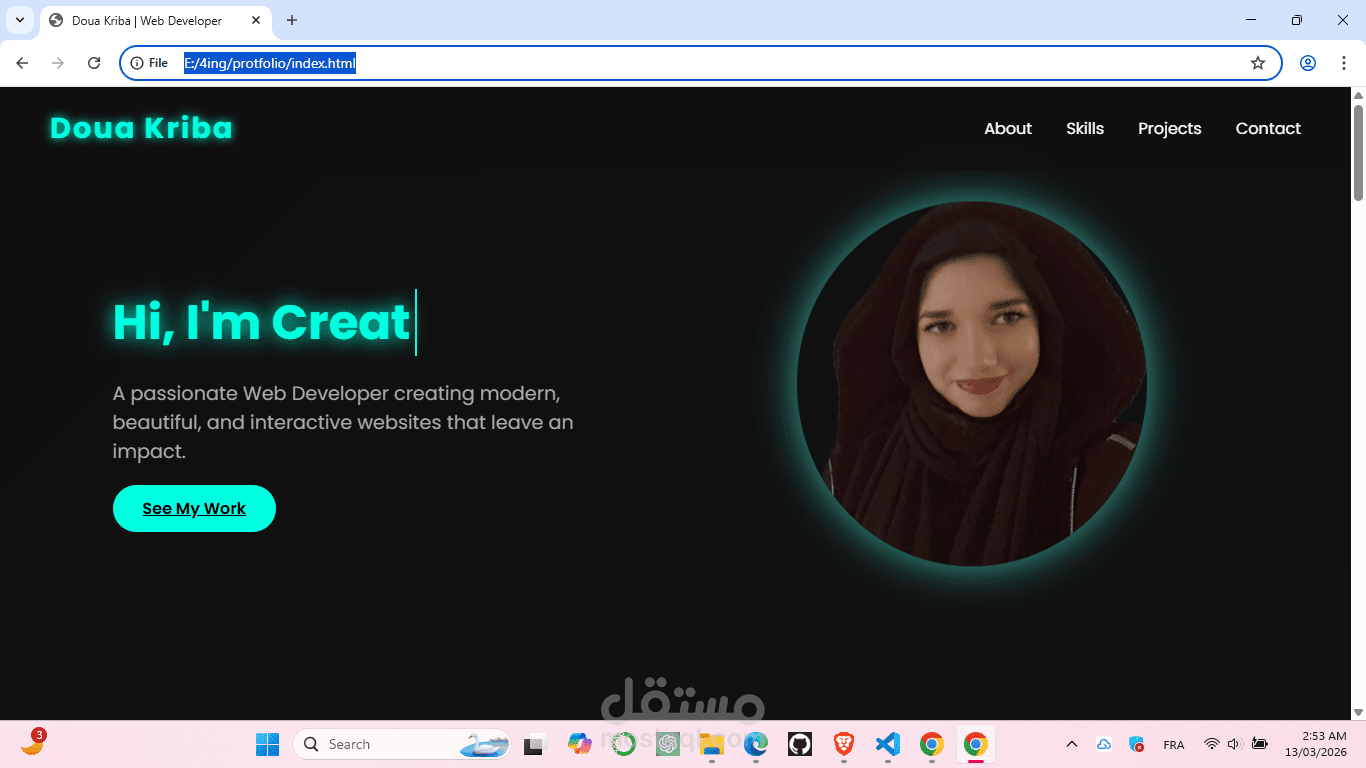Switch the FRA keyboard language indicator
This screenshot has height=768, width=1366.
pyautogui.click(x=1174, y=745)
